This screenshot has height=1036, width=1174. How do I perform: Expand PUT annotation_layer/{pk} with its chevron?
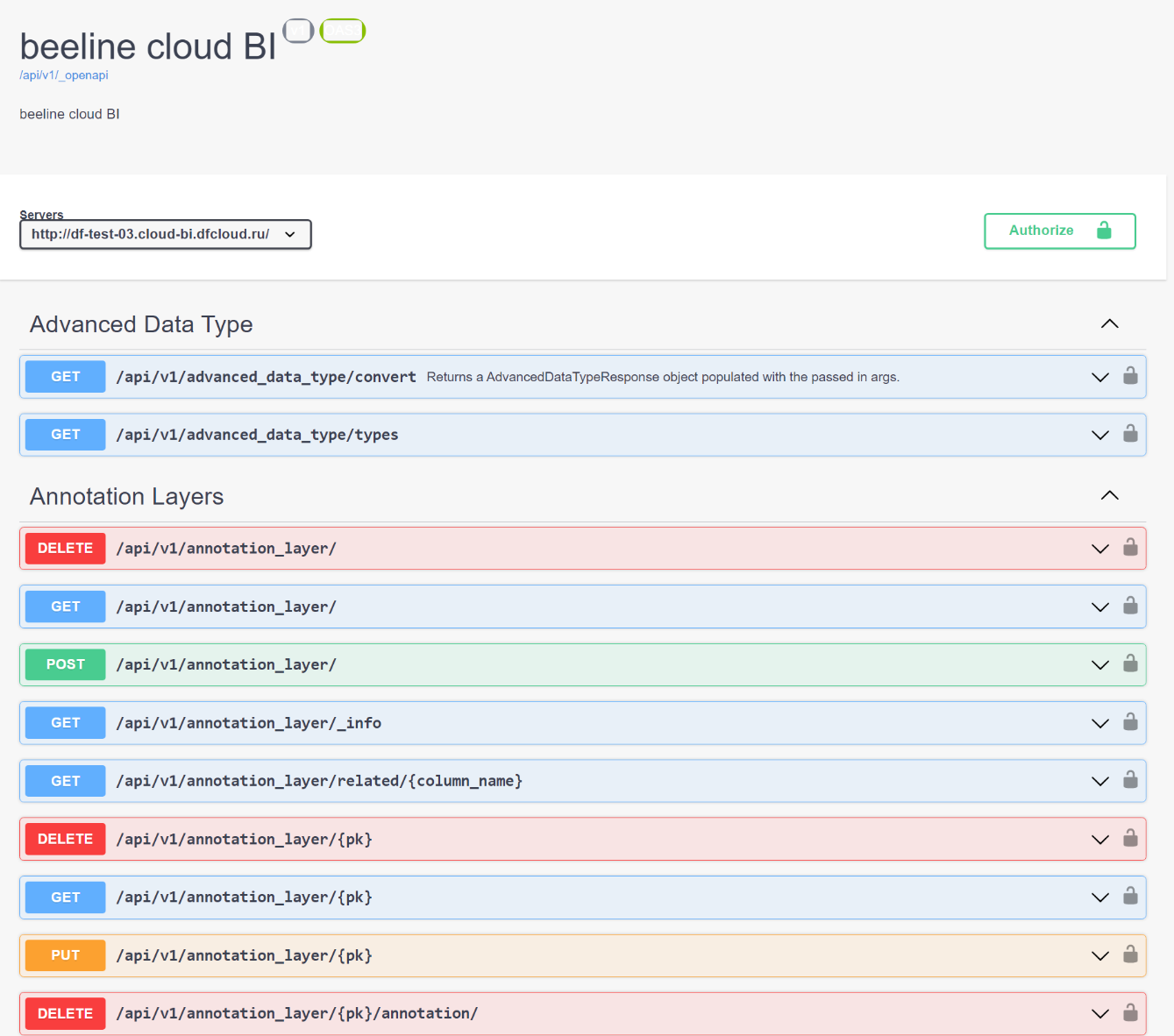click(x=1100, y=955)
